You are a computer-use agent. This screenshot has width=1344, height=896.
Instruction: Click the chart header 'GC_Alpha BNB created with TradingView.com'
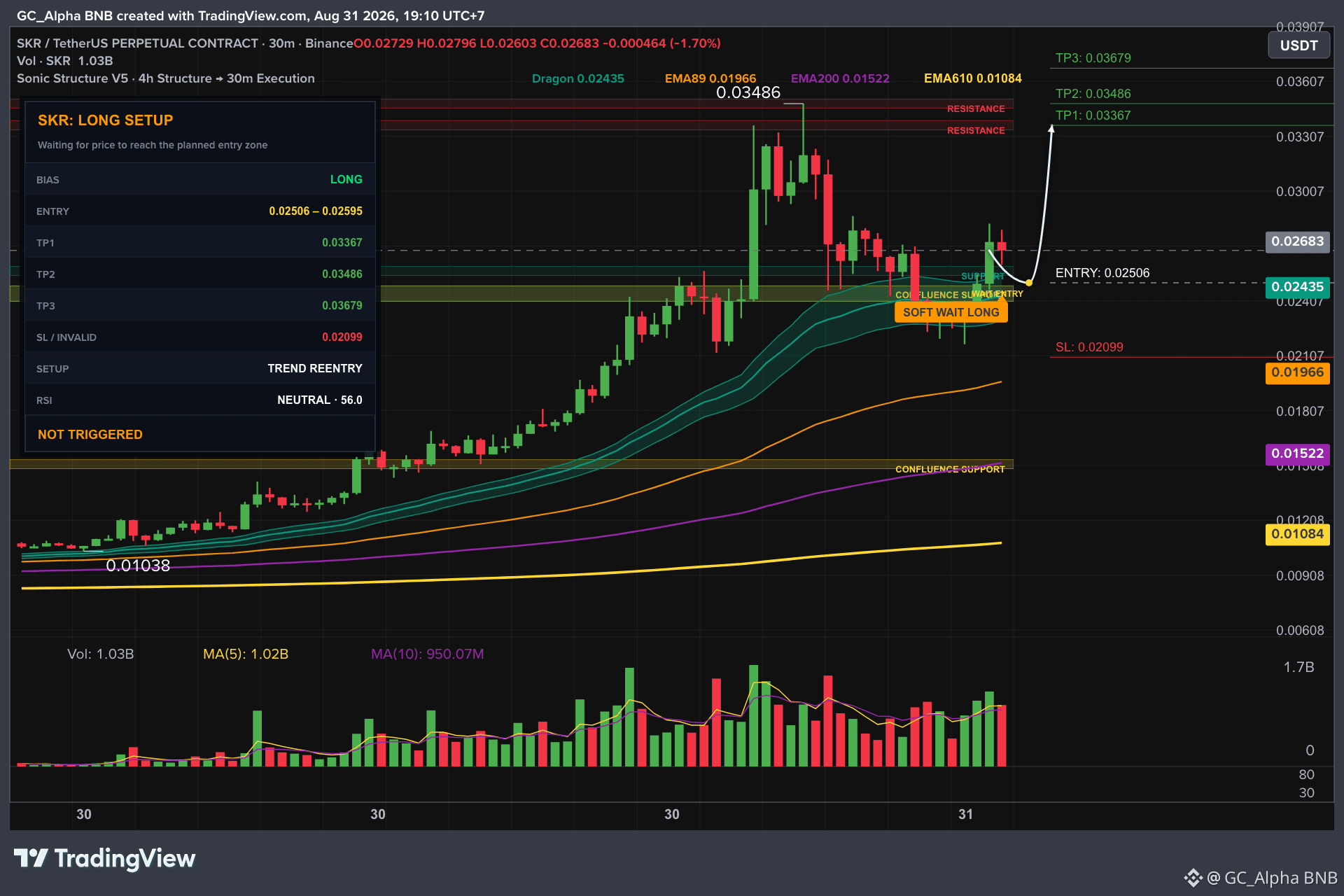pos(162,16)
